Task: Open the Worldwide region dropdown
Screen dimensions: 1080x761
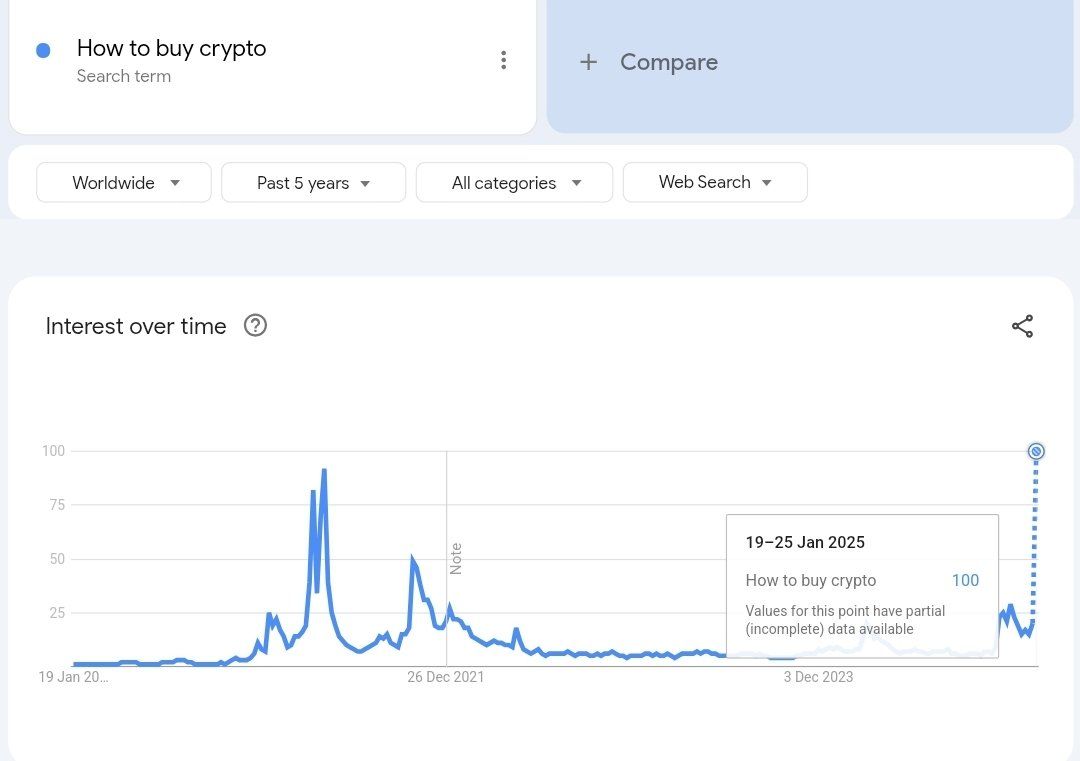Action: pyautogui.click(x=124, y=183)
